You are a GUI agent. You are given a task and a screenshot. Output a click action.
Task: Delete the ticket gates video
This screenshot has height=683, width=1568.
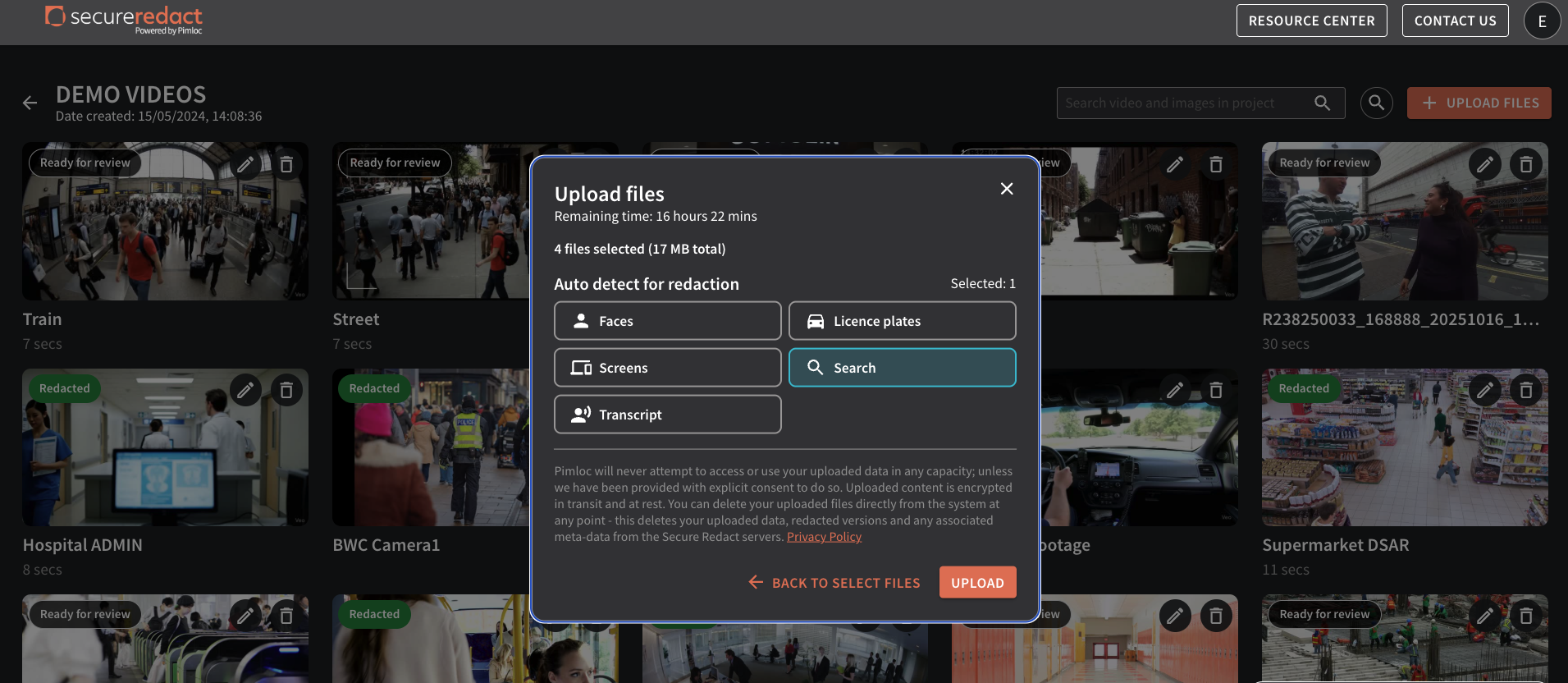point(286,616)
